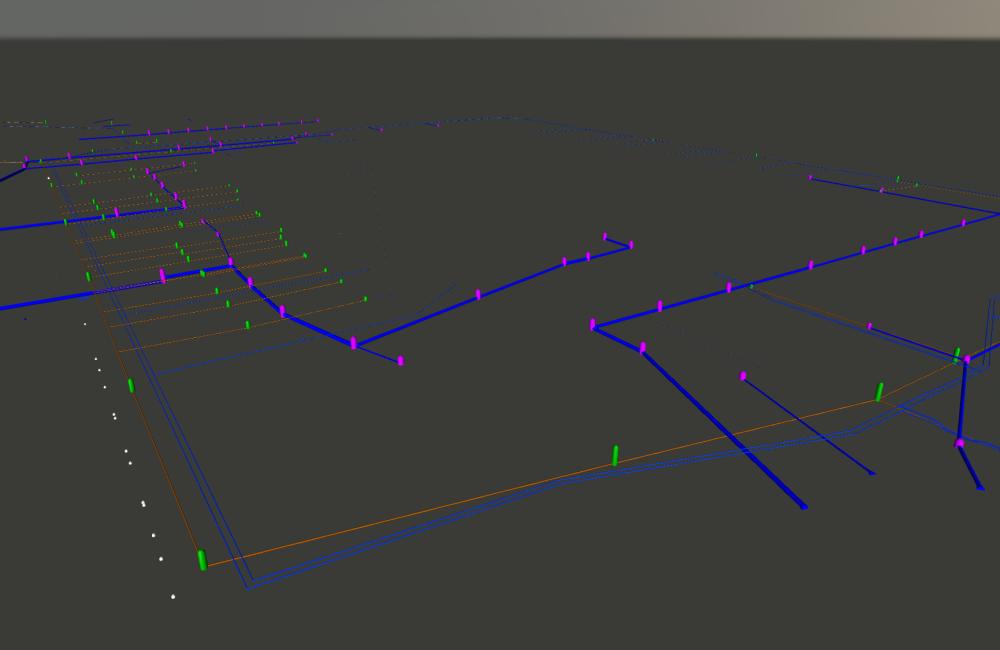Pick isolated magenta node starting thin diagonal pipe
Viewport: 1000px width, 650px height.
743,376
